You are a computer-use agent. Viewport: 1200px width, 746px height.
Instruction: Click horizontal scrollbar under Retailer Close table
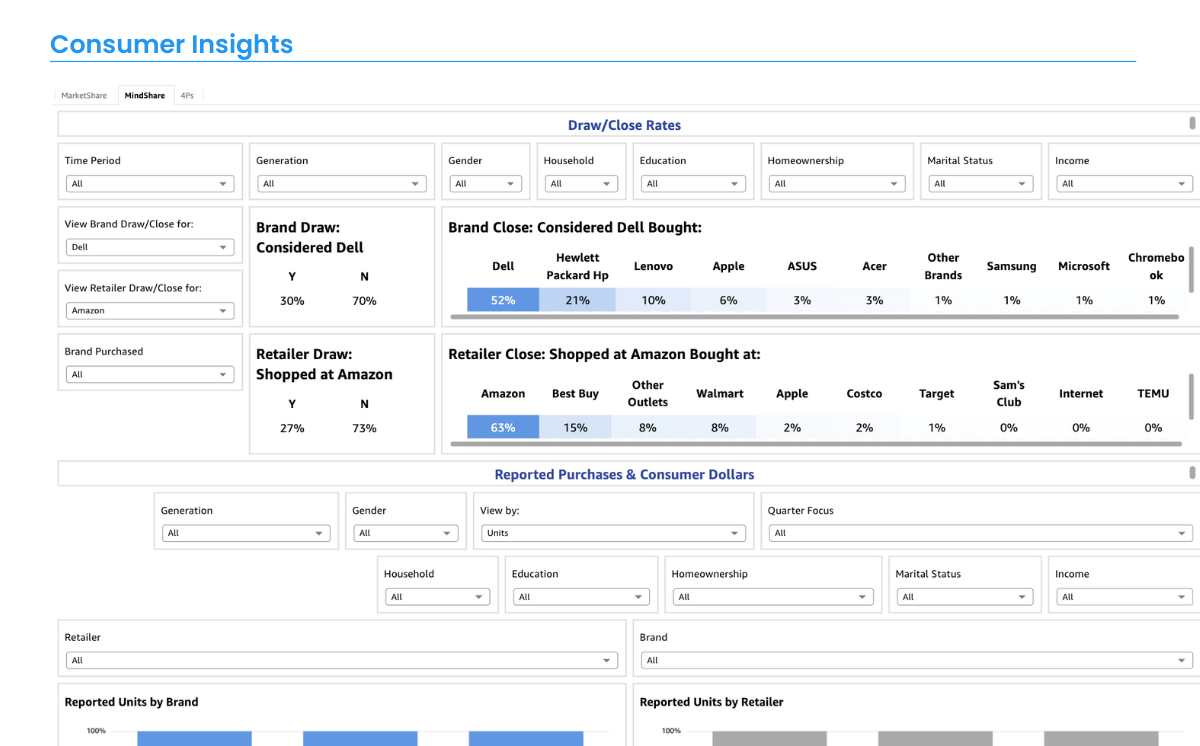815,444
